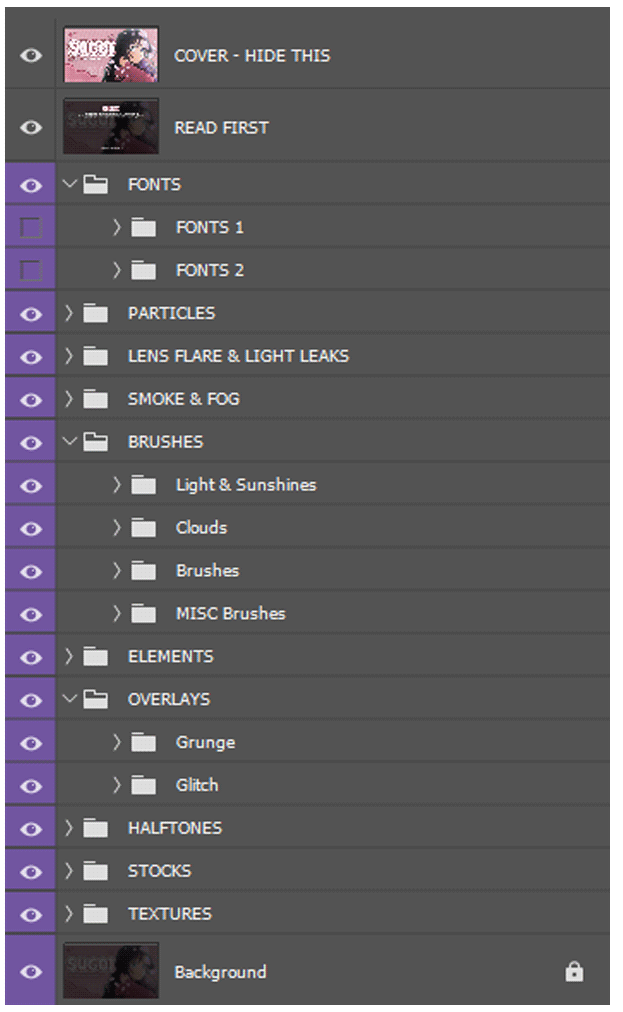Show the FONTS 1 group

[30, 228]
